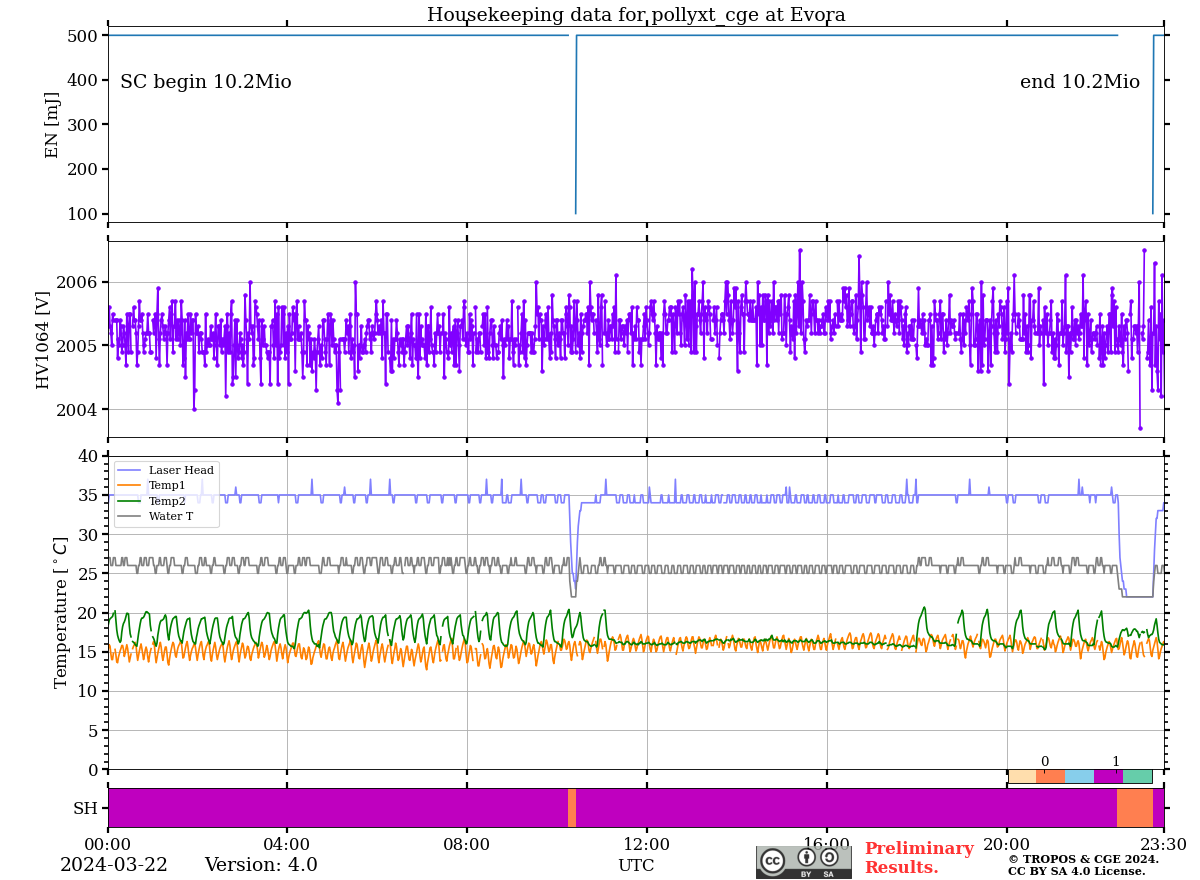Image resolution: width=1200 pixels, height=880 pixels.
Task: Click the light blue colorbar swatch
Action: 1079,776
